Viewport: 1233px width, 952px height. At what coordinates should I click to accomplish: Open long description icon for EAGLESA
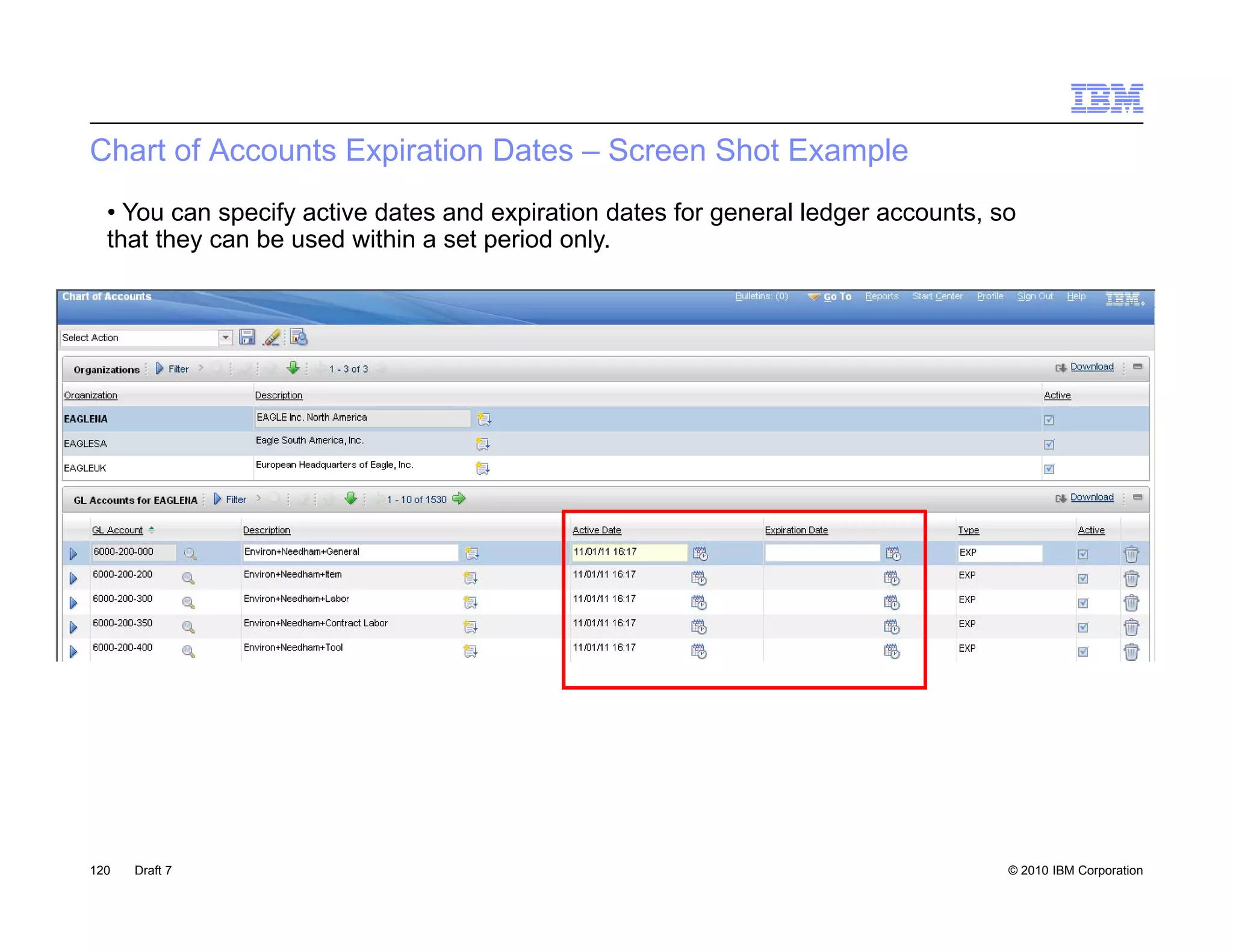pyautogui.click(x=483, y=444)
